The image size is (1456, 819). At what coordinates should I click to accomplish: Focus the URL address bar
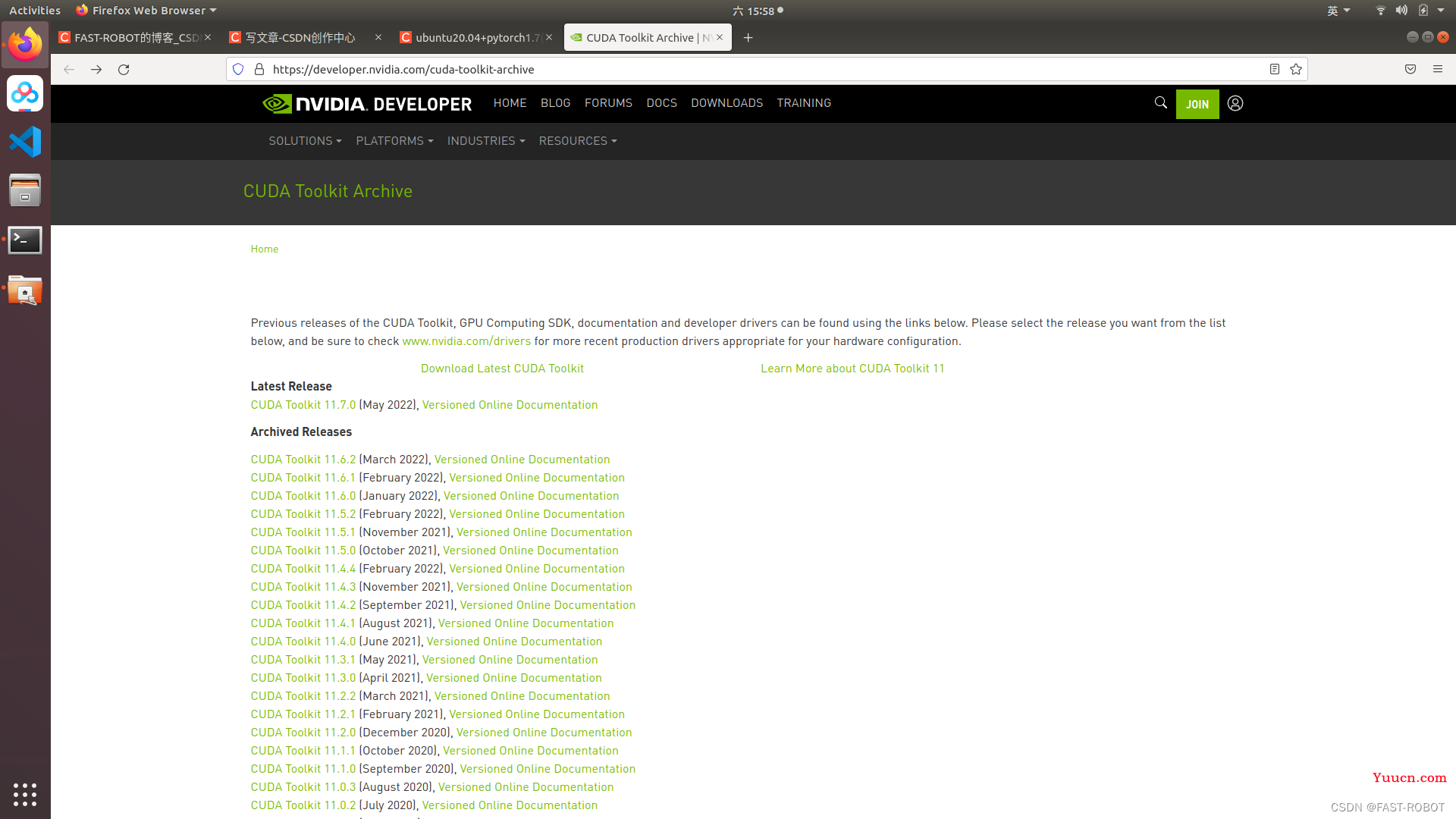click(766, 69)
